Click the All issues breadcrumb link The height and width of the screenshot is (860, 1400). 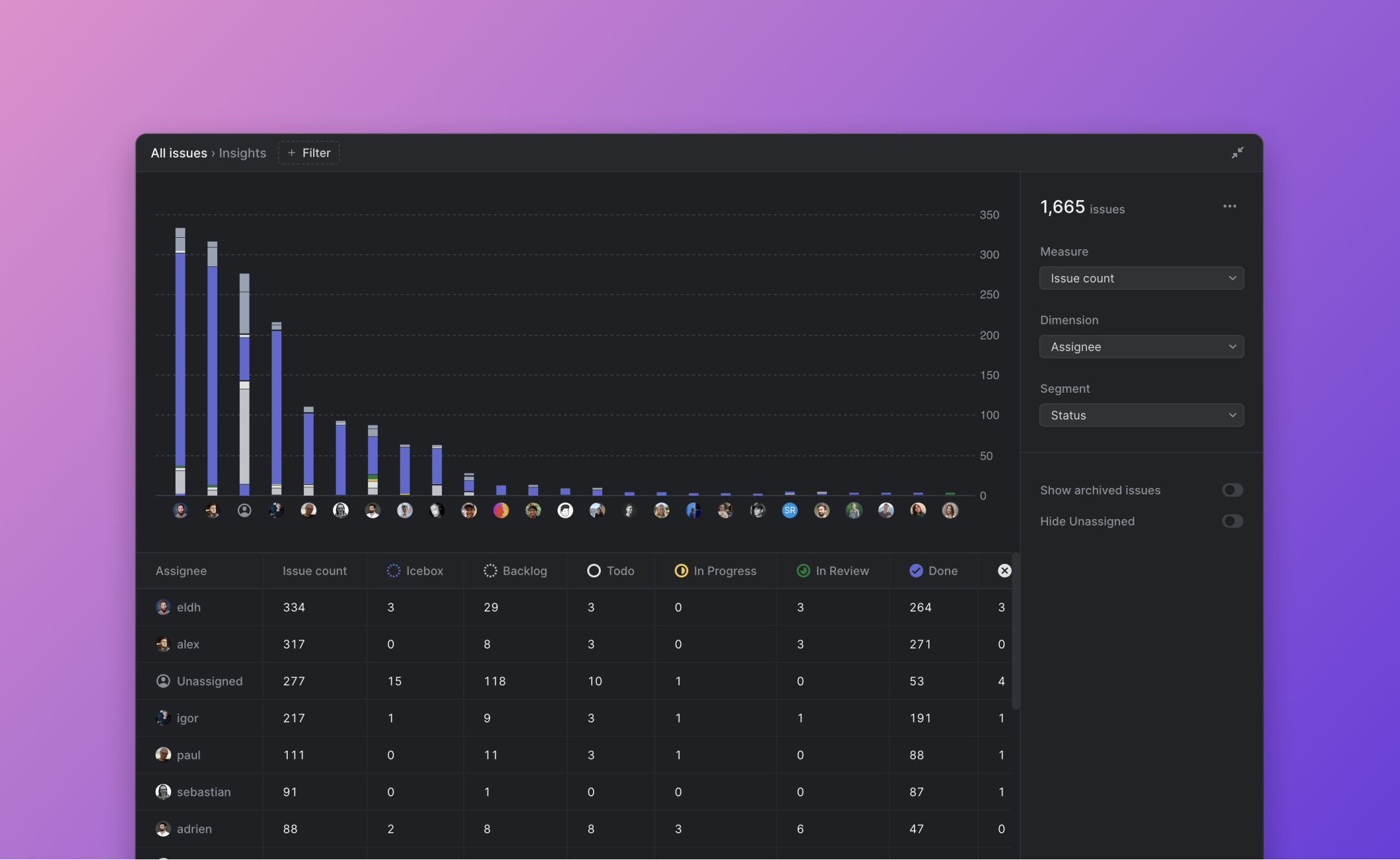178,152
